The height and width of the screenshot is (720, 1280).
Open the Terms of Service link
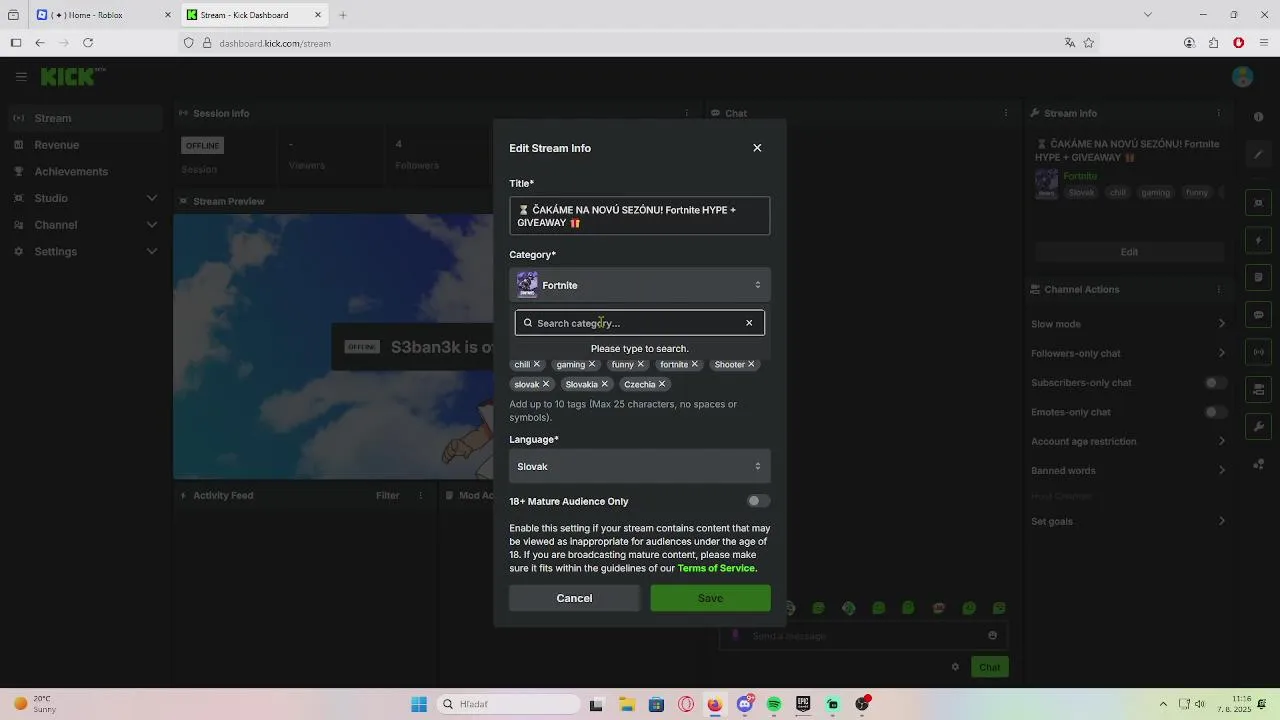[x=716, y=568]
